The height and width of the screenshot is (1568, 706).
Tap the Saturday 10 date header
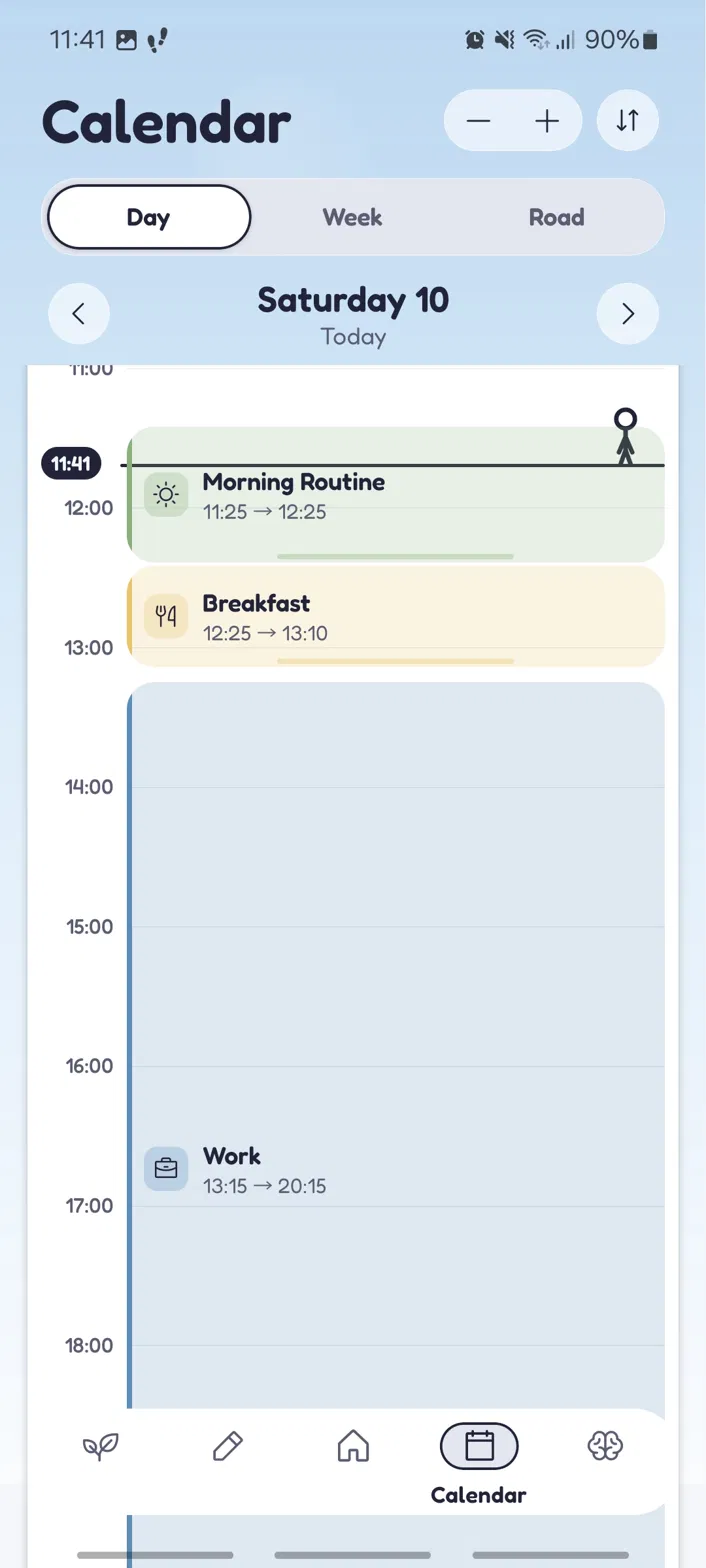pos(353,300)
